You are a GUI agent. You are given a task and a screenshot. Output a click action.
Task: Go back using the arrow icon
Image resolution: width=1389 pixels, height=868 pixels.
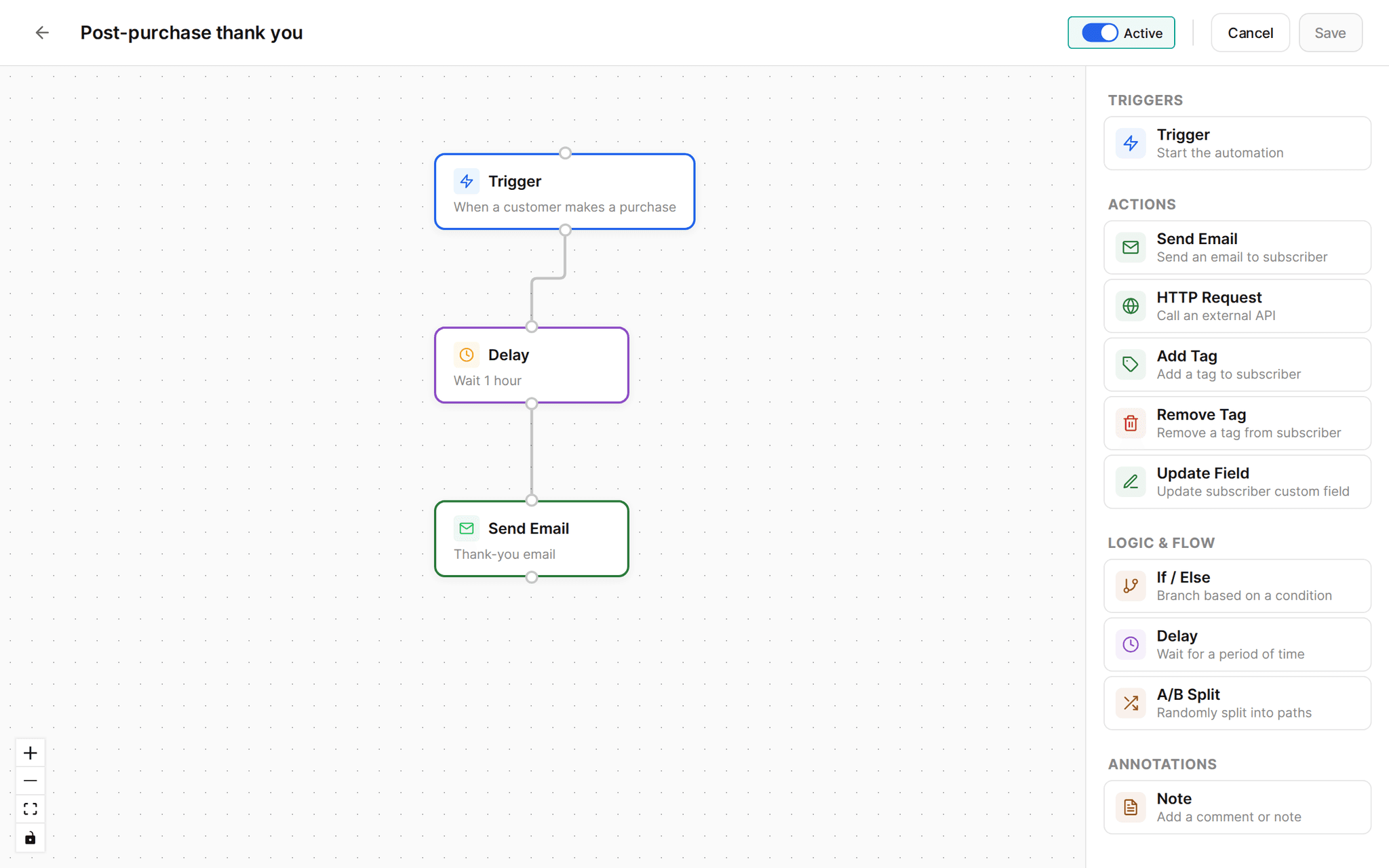point(42,33)
